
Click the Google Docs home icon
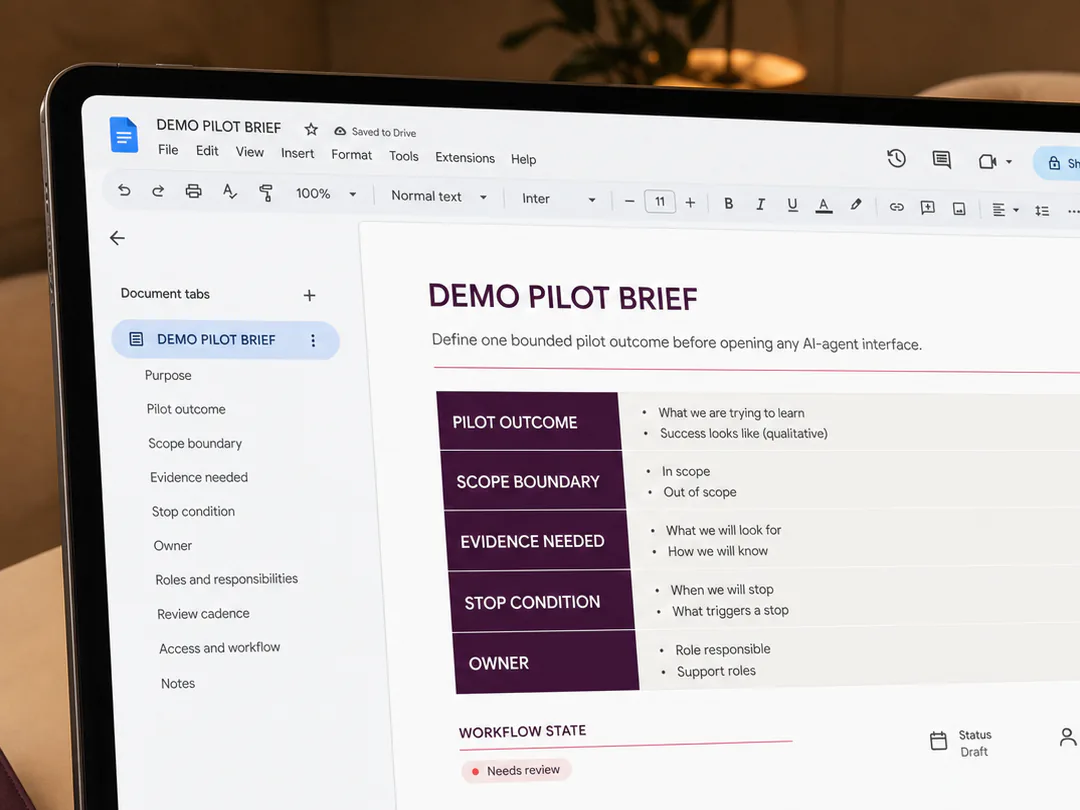(124, 134)
